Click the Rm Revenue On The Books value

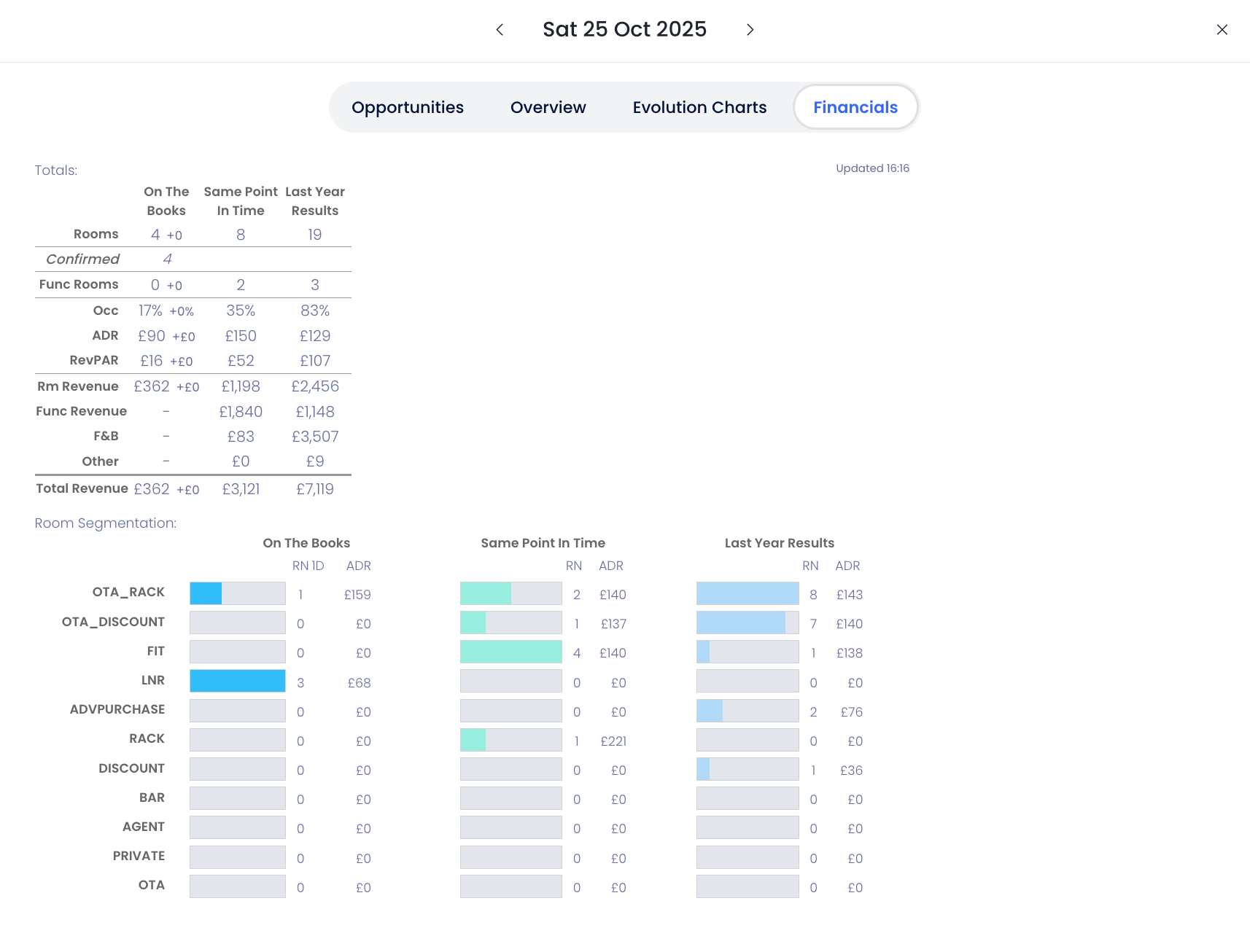tap(152, 386)
